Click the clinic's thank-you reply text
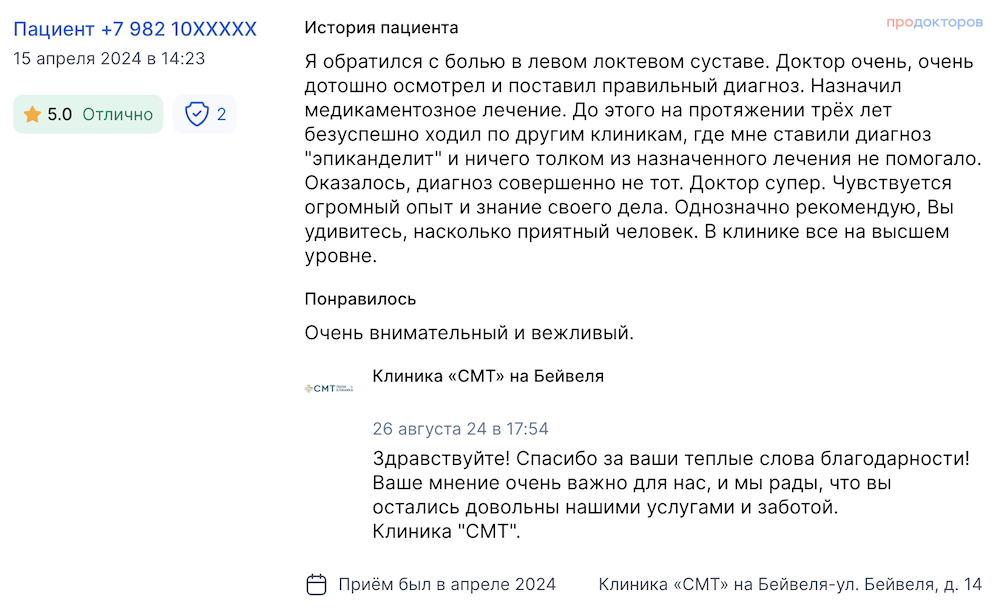 671,483
